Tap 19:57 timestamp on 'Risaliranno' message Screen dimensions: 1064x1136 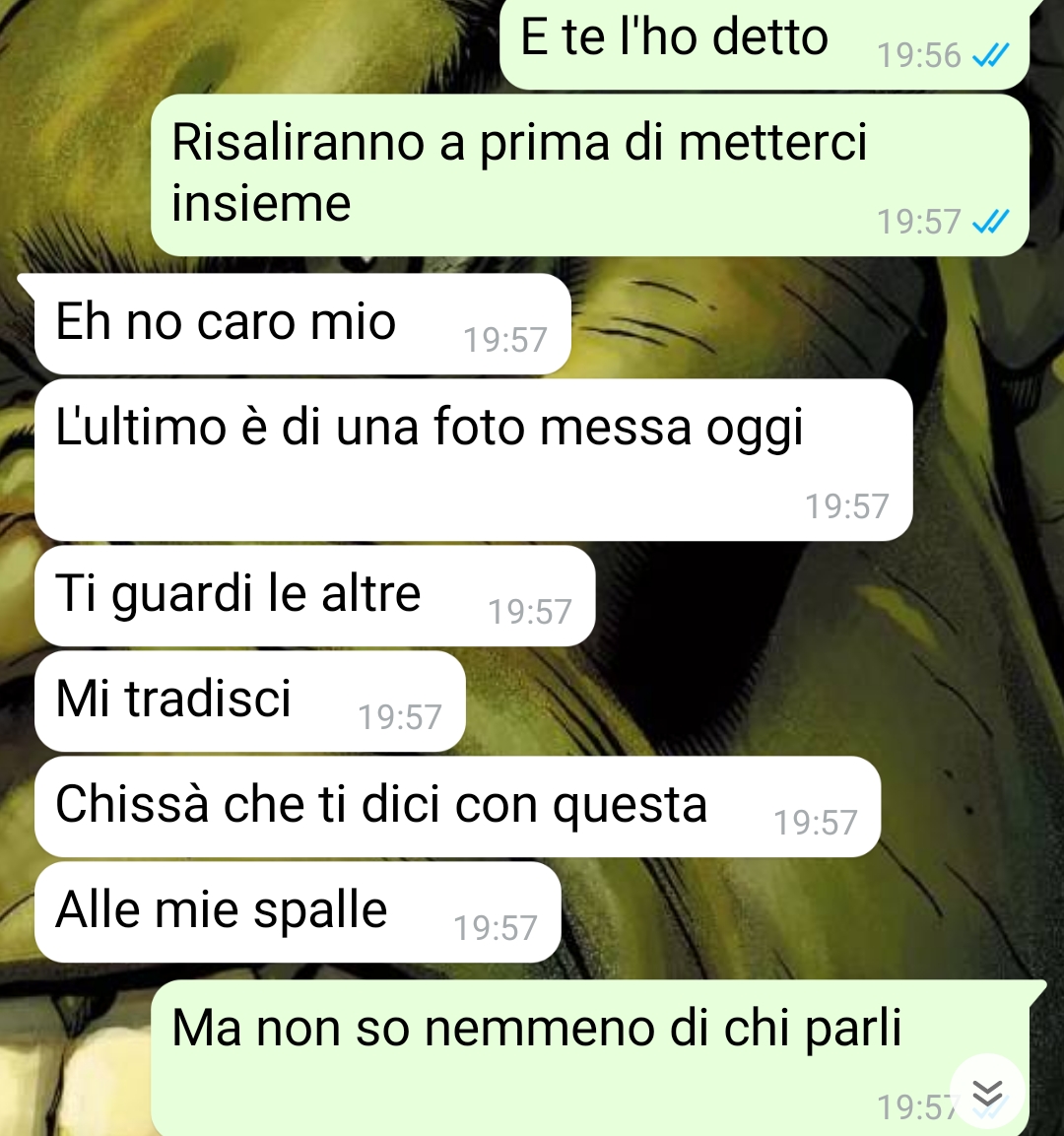pyautogui.click(x=918, y=222)
